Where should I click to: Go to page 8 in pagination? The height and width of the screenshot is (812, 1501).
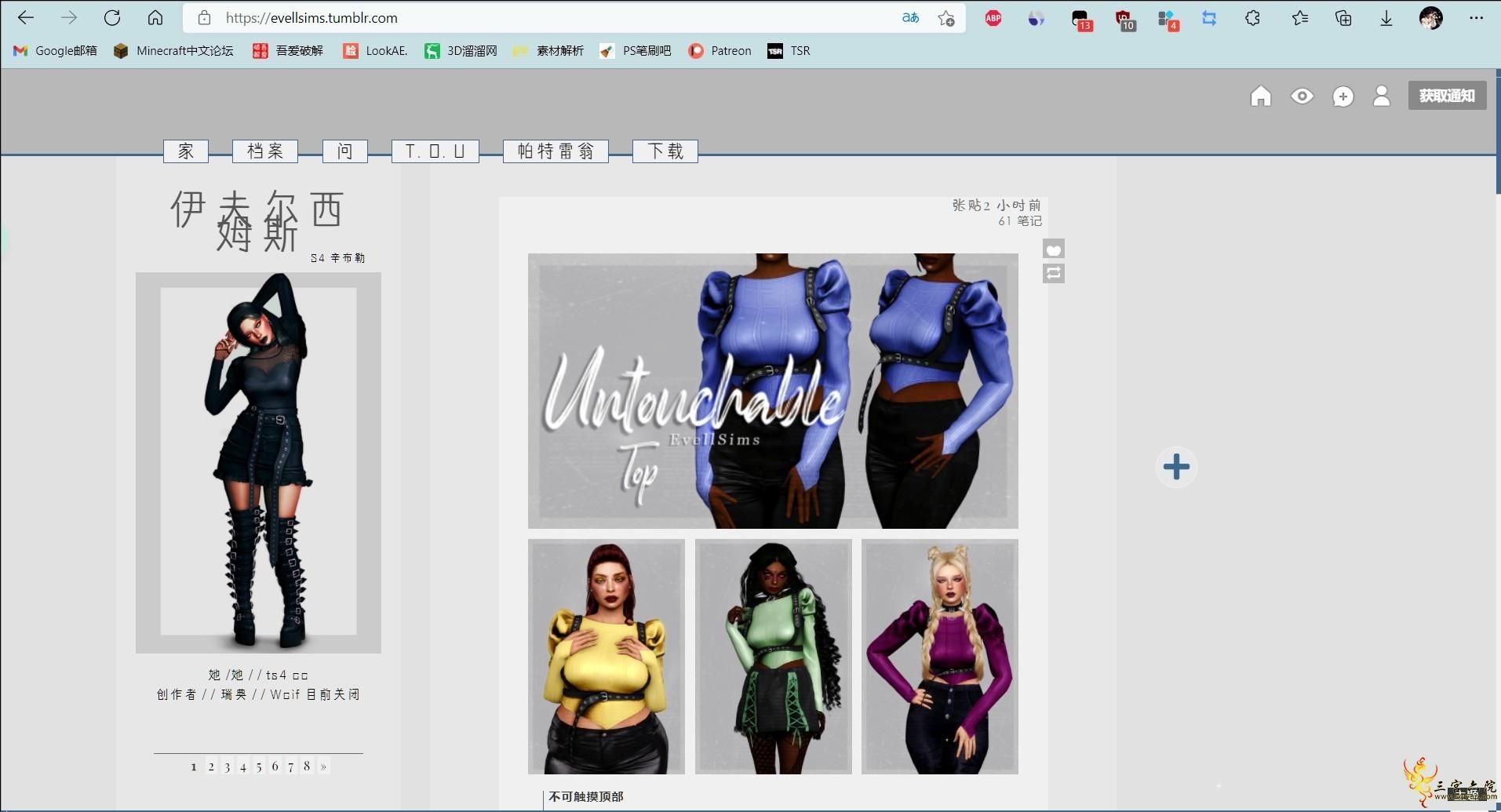(x=307, y=766)
